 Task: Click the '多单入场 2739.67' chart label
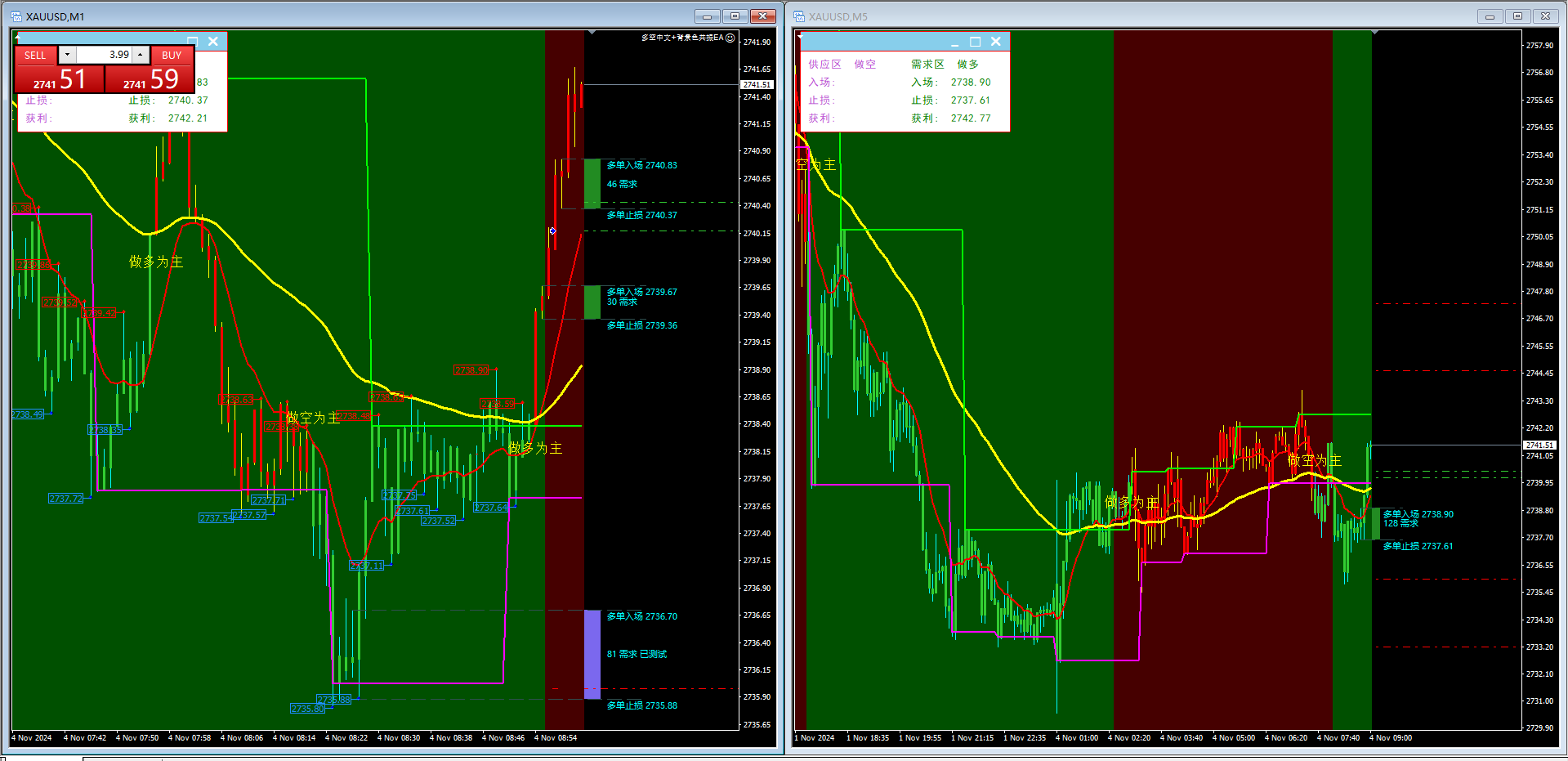[x=641, y=292]
